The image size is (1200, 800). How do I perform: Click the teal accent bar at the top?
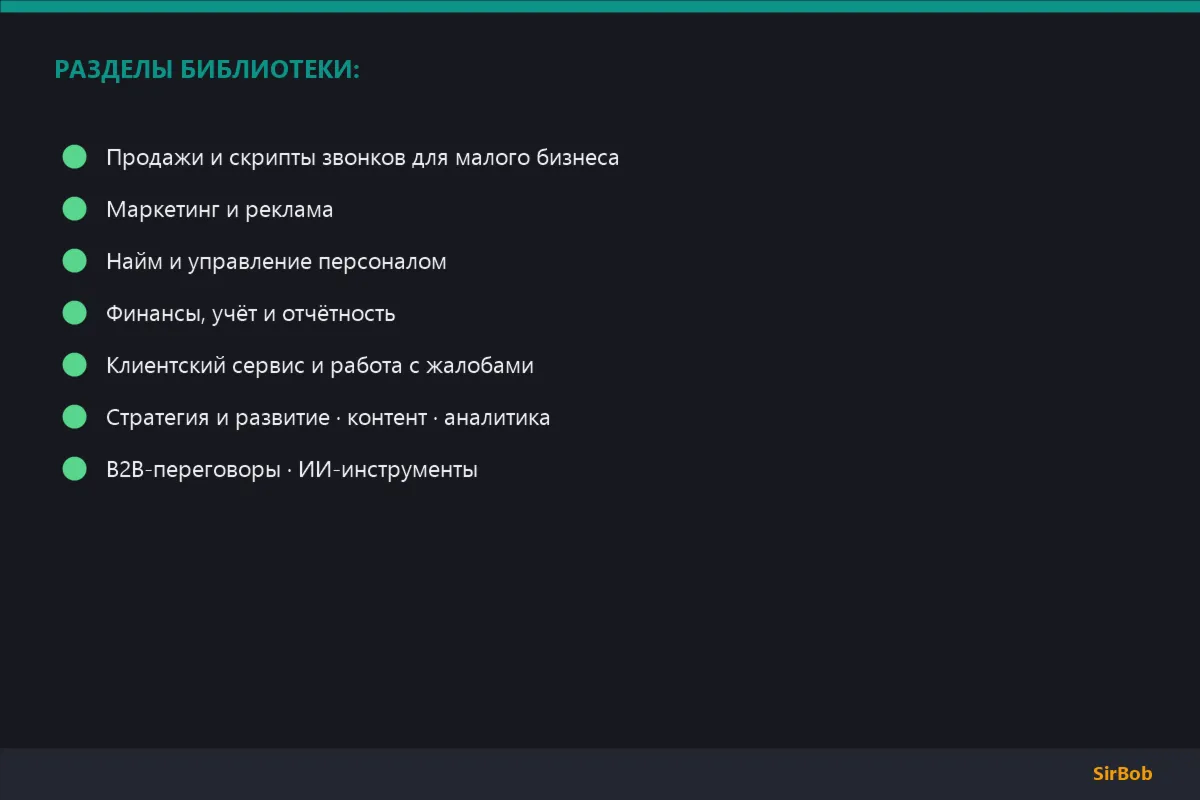(600, 6)
